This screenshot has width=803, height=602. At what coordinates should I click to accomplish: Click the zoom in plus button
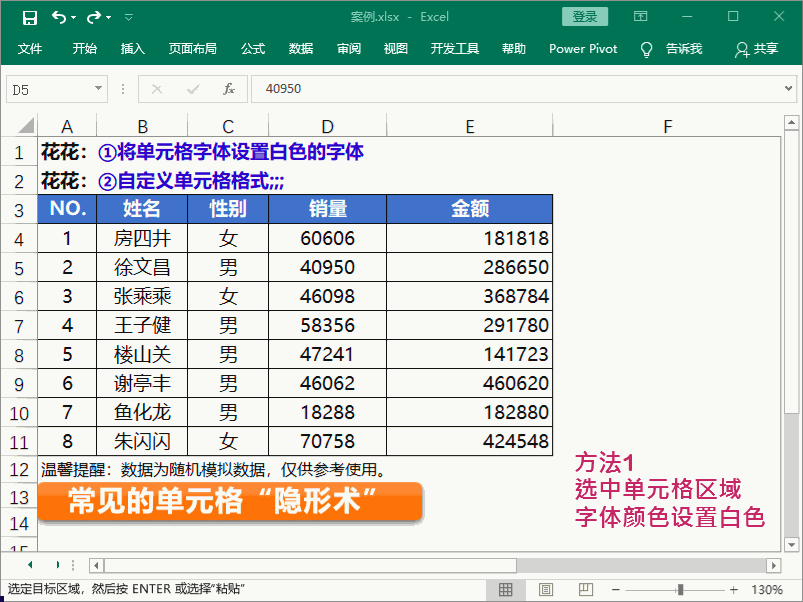(x=734, y=590)
